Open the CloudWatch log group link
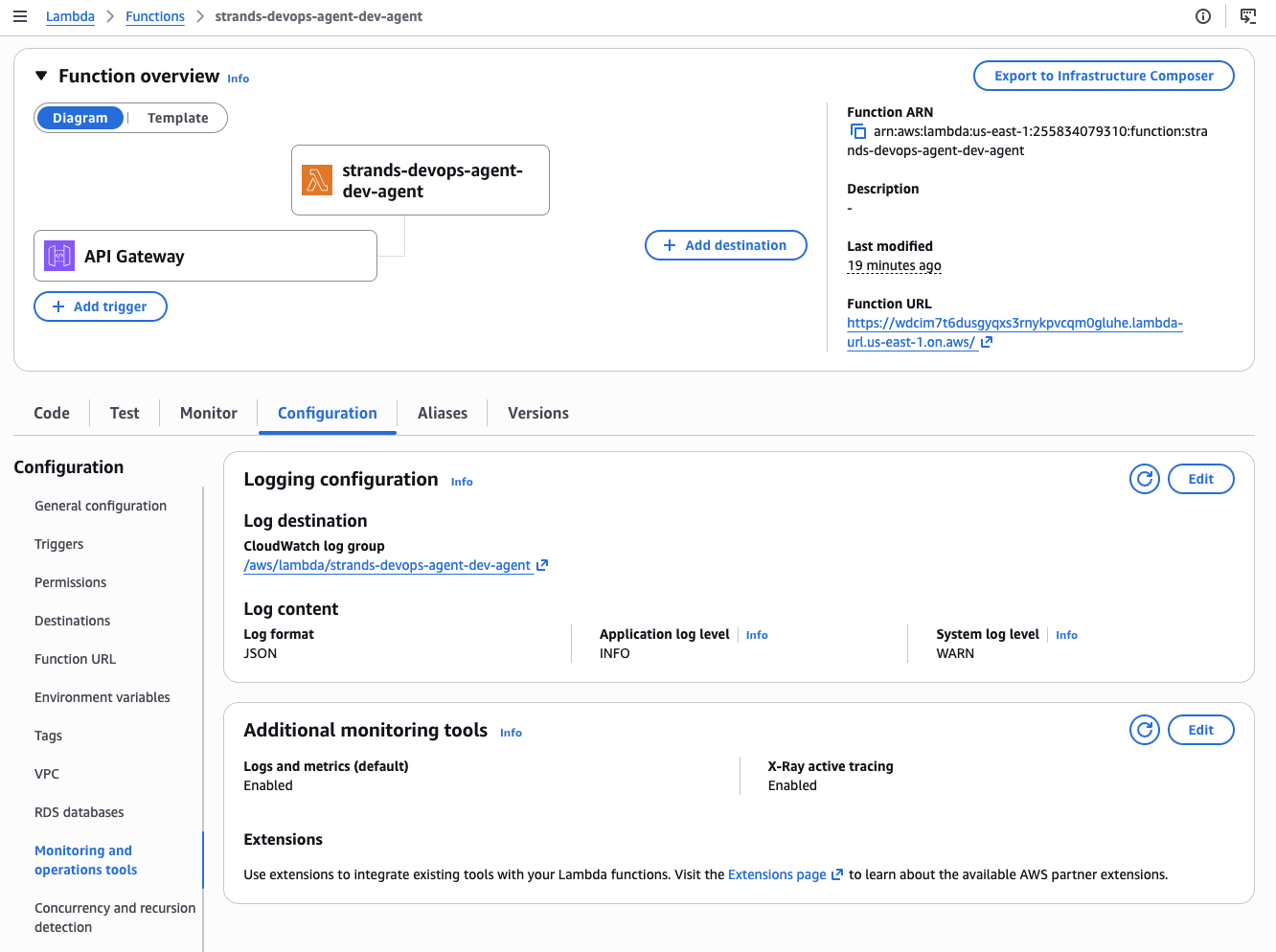Screen dimensions: 1276x952 [387, 565]
